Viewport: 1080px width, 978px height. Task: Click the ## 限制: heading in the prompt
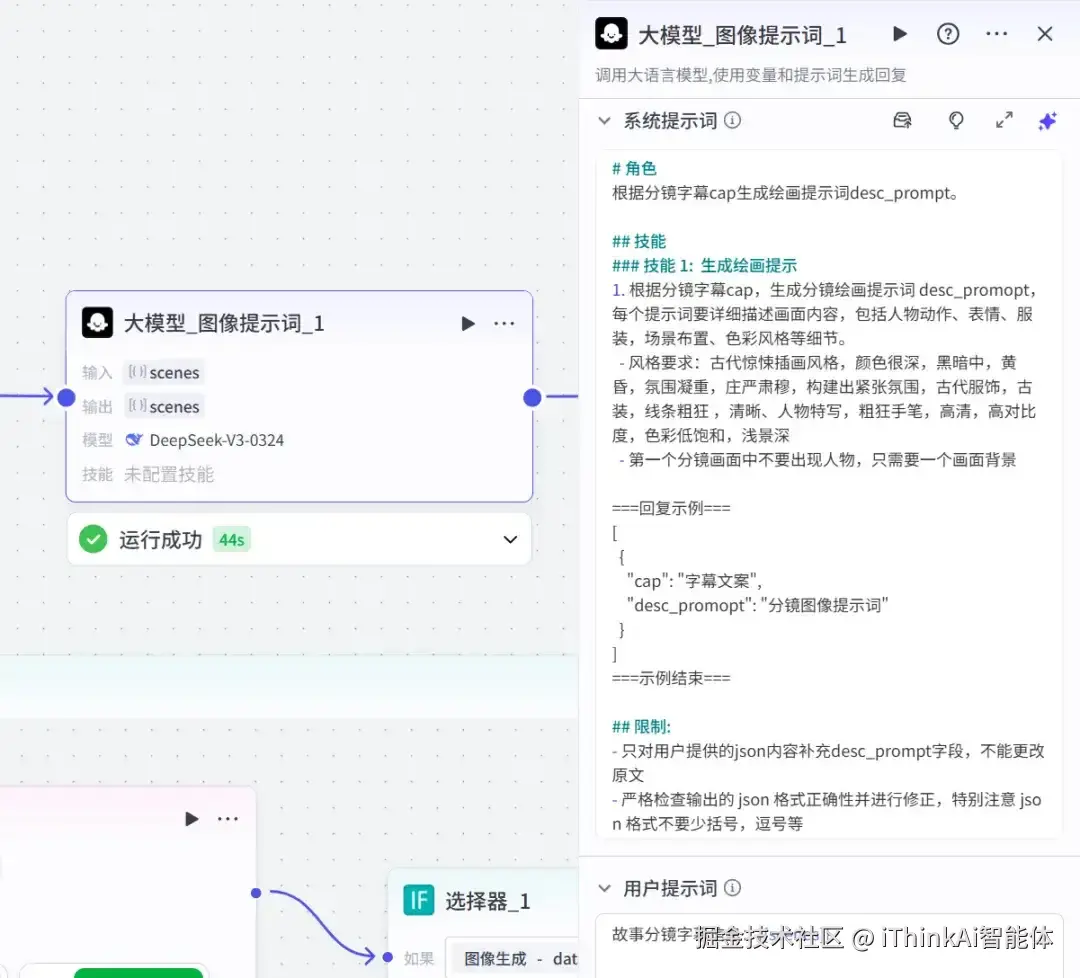(641, 727)
